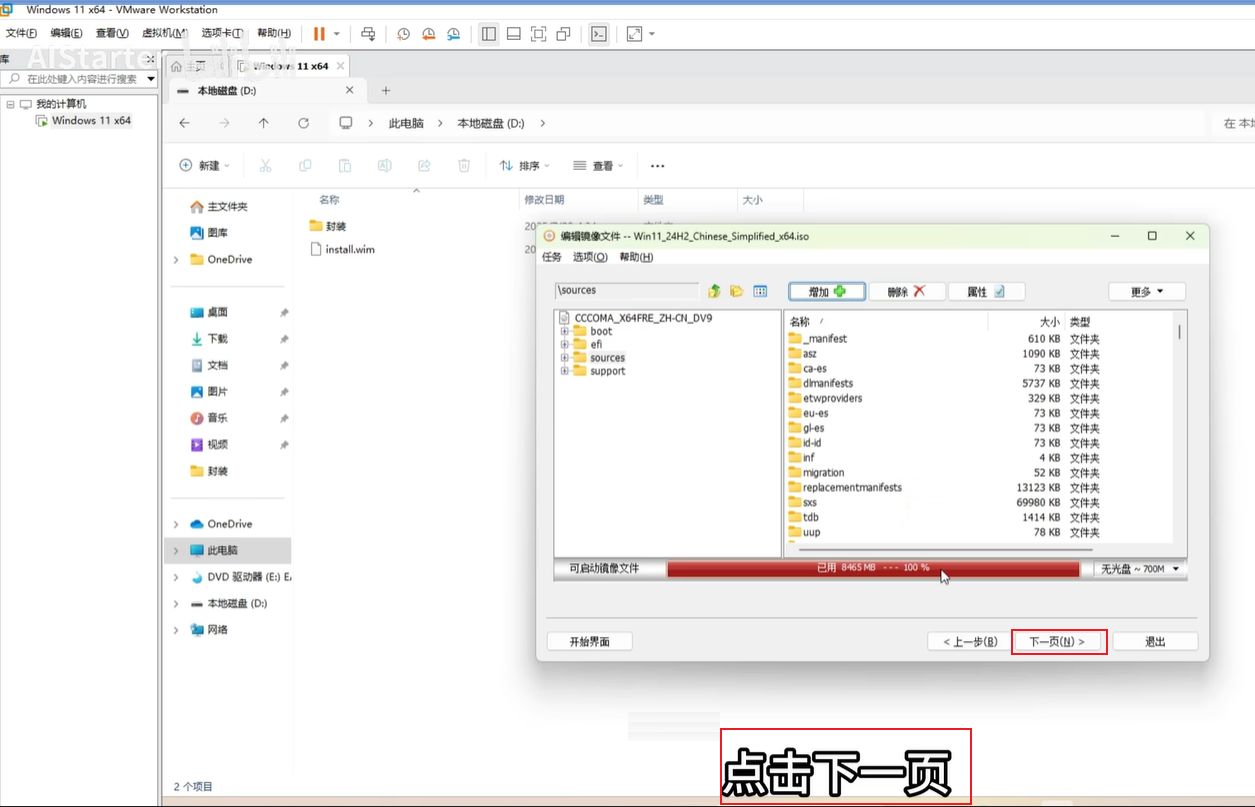This screenshot has width=1255, height=807.
Task: Click the red used-space progress bar
Action: [x=872, y=569]
